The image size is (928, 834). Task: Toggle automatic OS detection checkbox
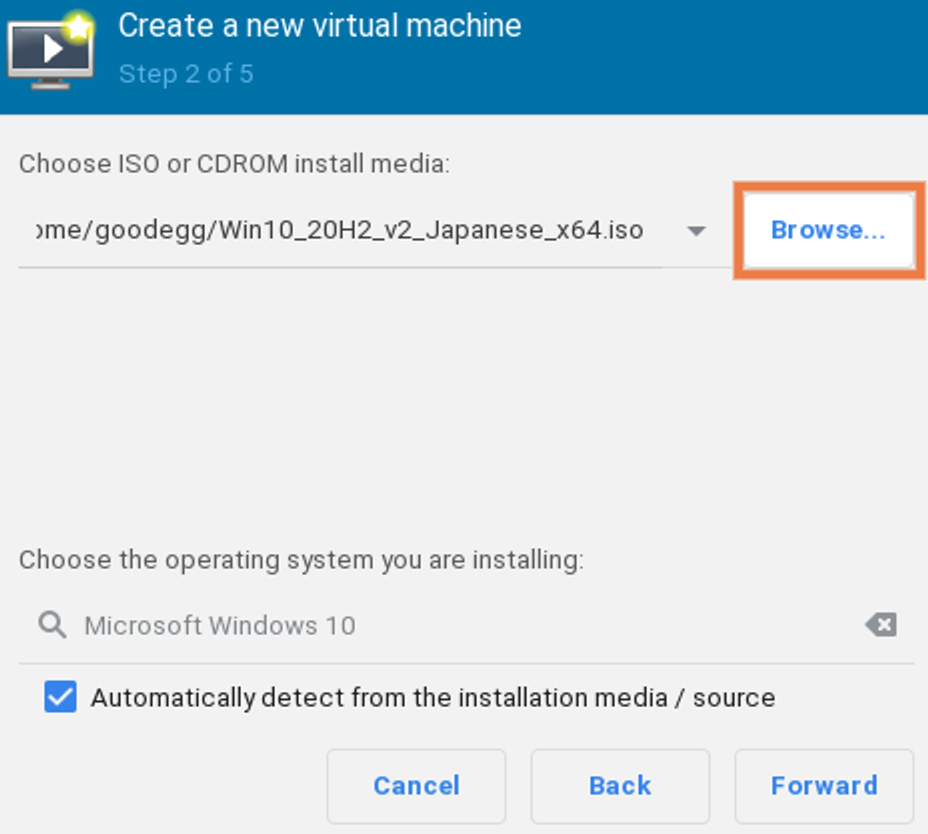60,697
